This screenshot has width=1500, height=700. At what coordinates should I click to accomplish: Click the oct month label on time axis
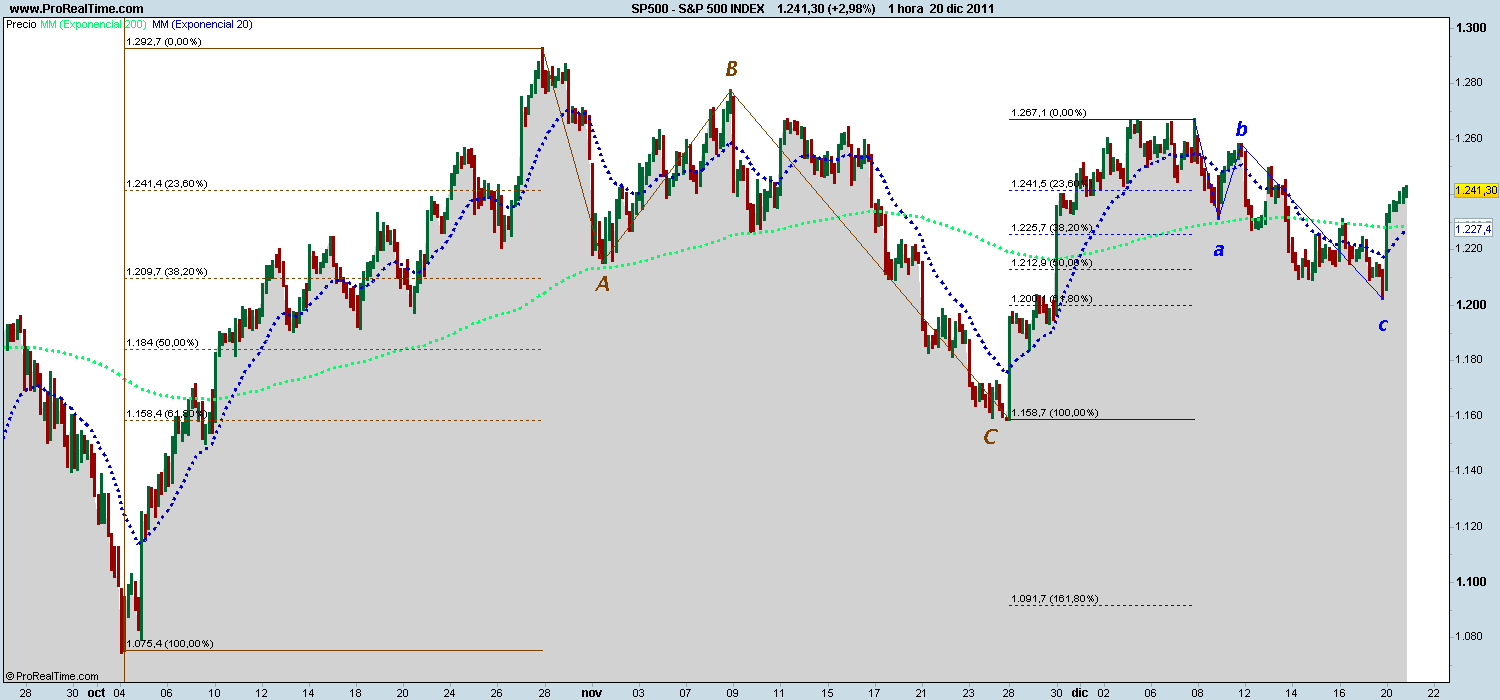(96, 692)
